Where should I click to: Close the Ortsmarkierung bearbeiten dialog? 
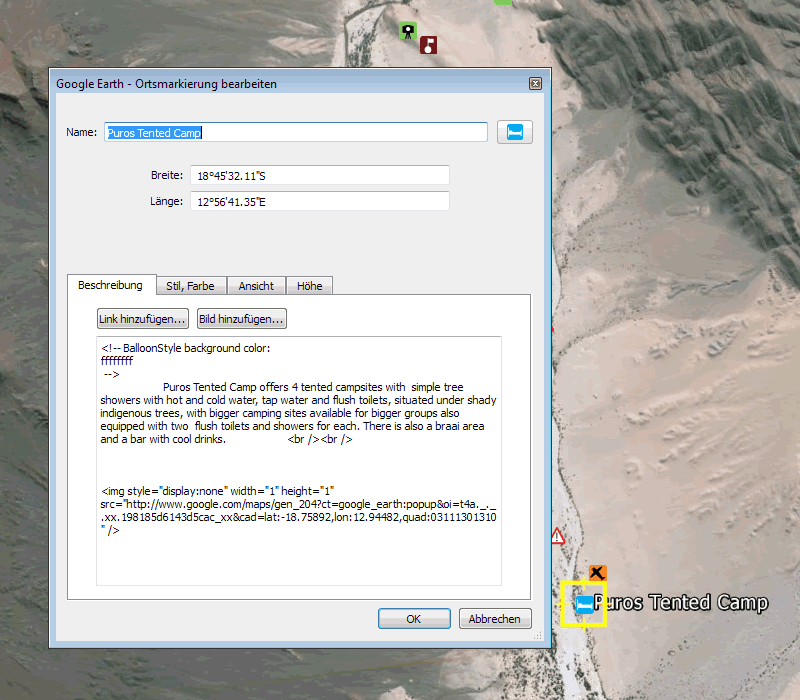point(535,84)
